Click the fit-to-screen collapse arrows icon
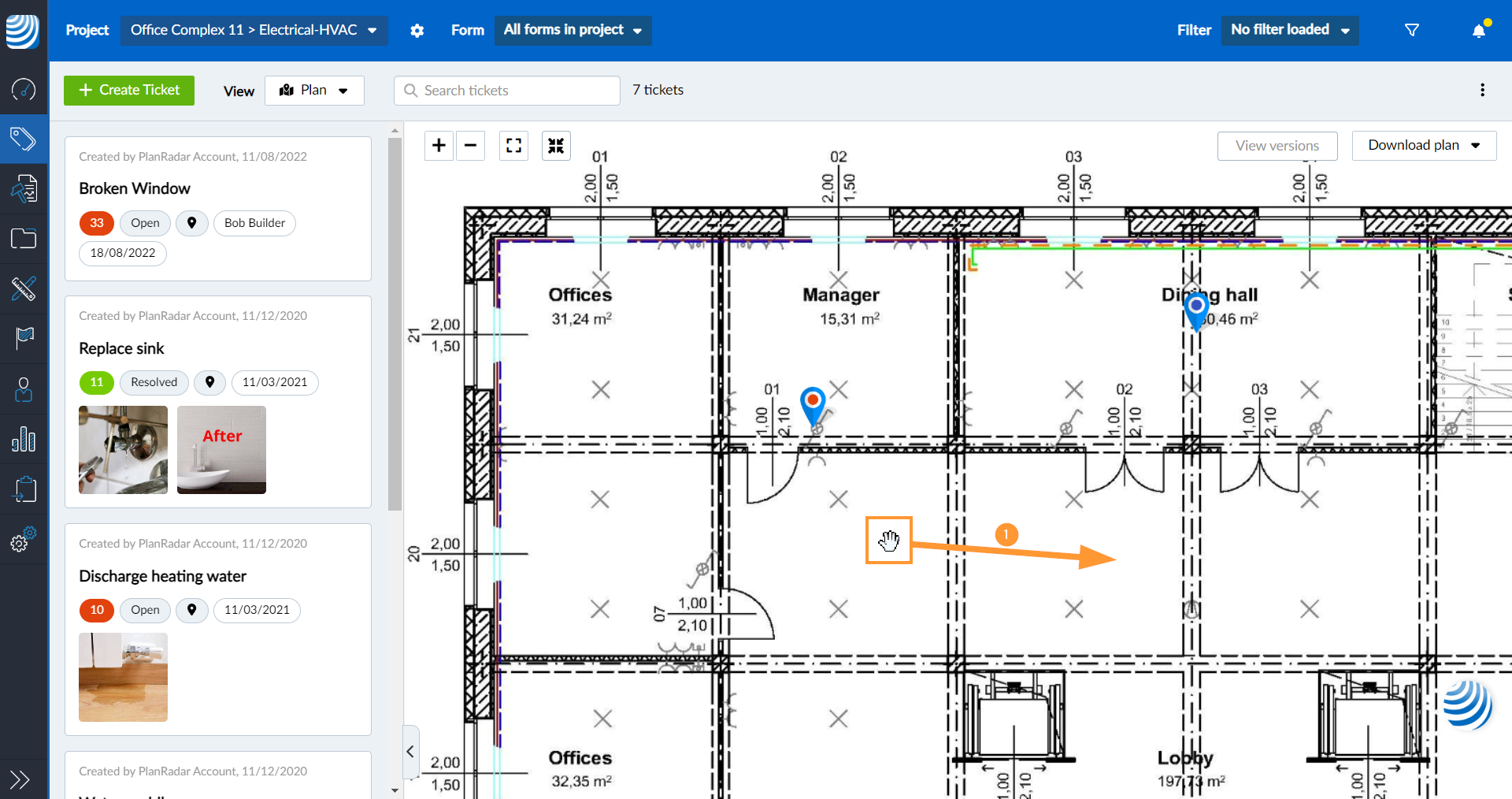Viewport: 1512px width, 799px height. tap(556, 146)
